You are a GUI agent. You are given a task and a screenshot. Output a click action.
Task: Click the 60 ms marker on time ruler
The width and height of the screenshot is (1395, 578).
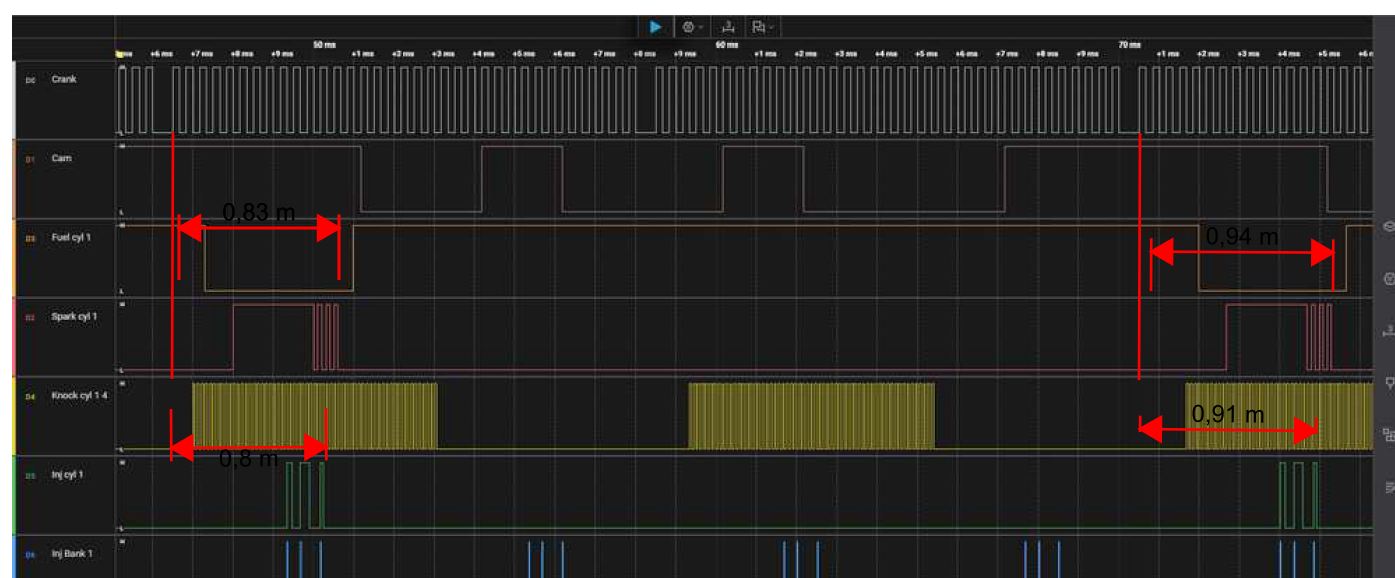click(727, 44)
